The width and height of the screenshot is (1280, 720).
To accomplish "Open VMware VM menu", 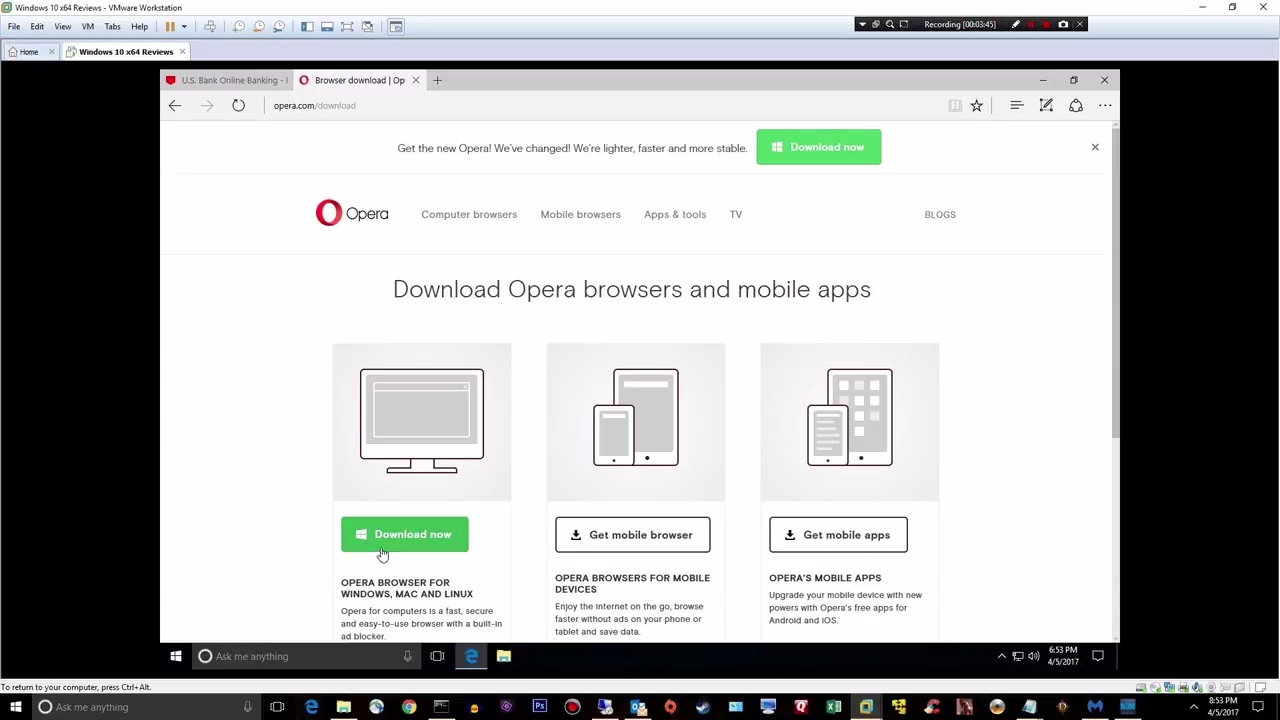I will pyautogui.click(x=87, y=26).
